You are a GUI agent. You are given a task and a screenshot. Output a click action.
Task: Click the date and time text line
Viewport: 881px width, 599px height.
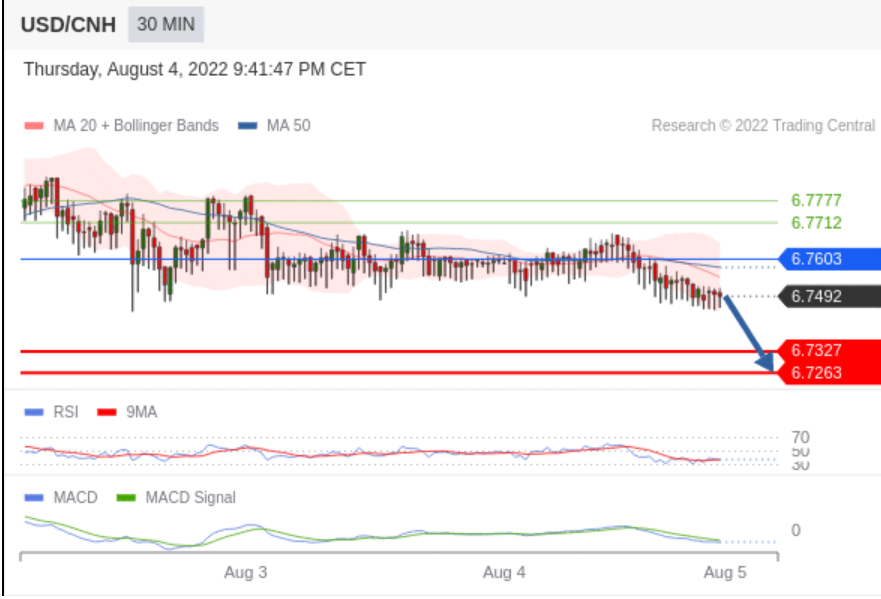[x=194, y=69]
